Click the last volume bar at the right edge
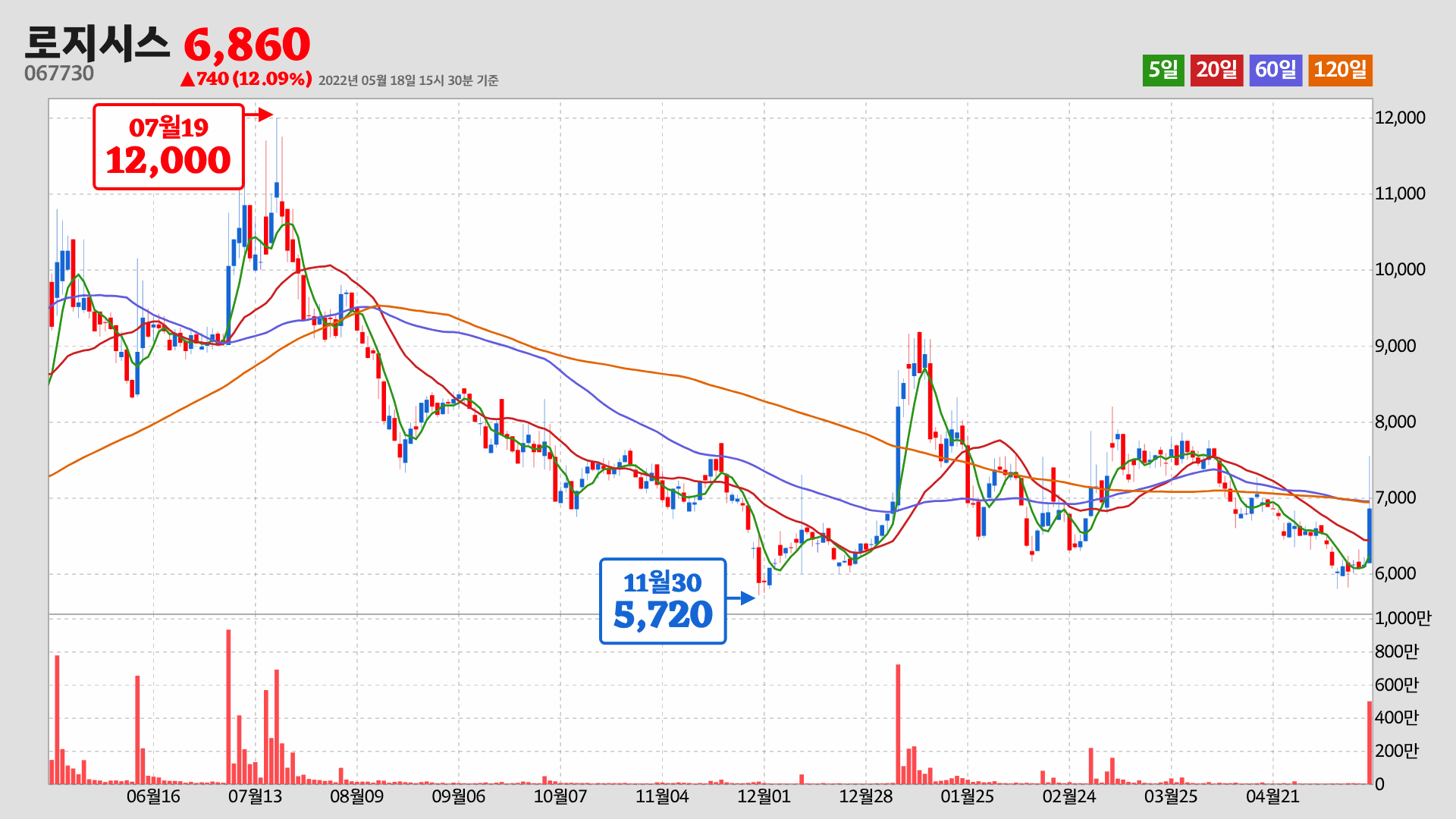The height and width of the screenshot is (819, 1456). (1370, 742)
